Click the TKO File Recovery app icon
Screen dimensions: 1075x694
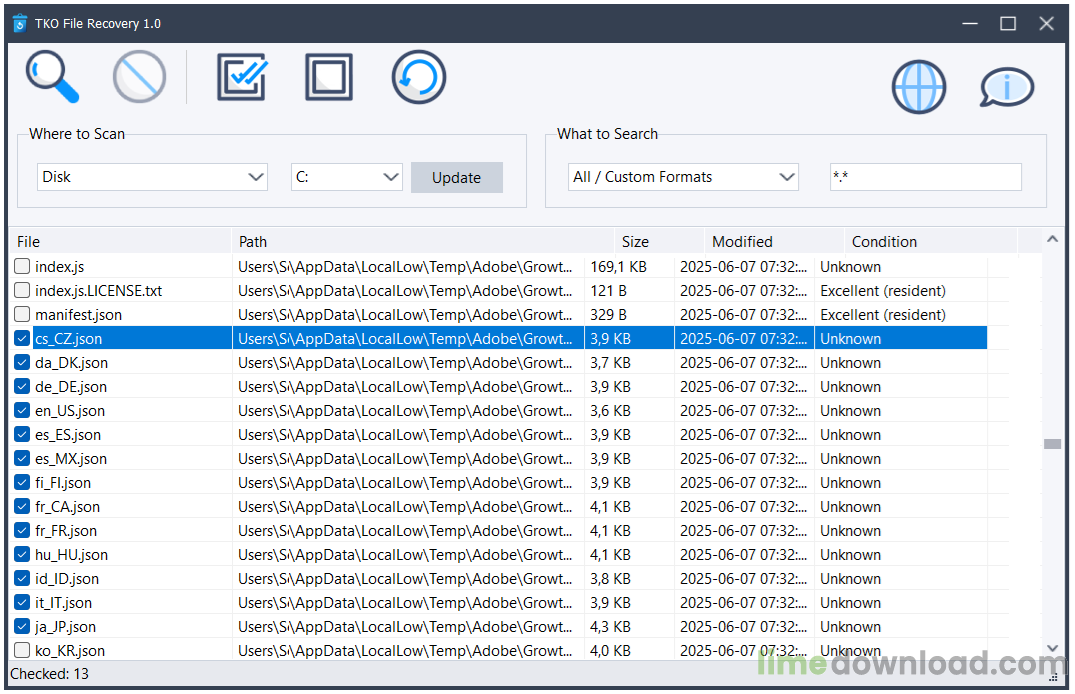(x=20, y=23)
